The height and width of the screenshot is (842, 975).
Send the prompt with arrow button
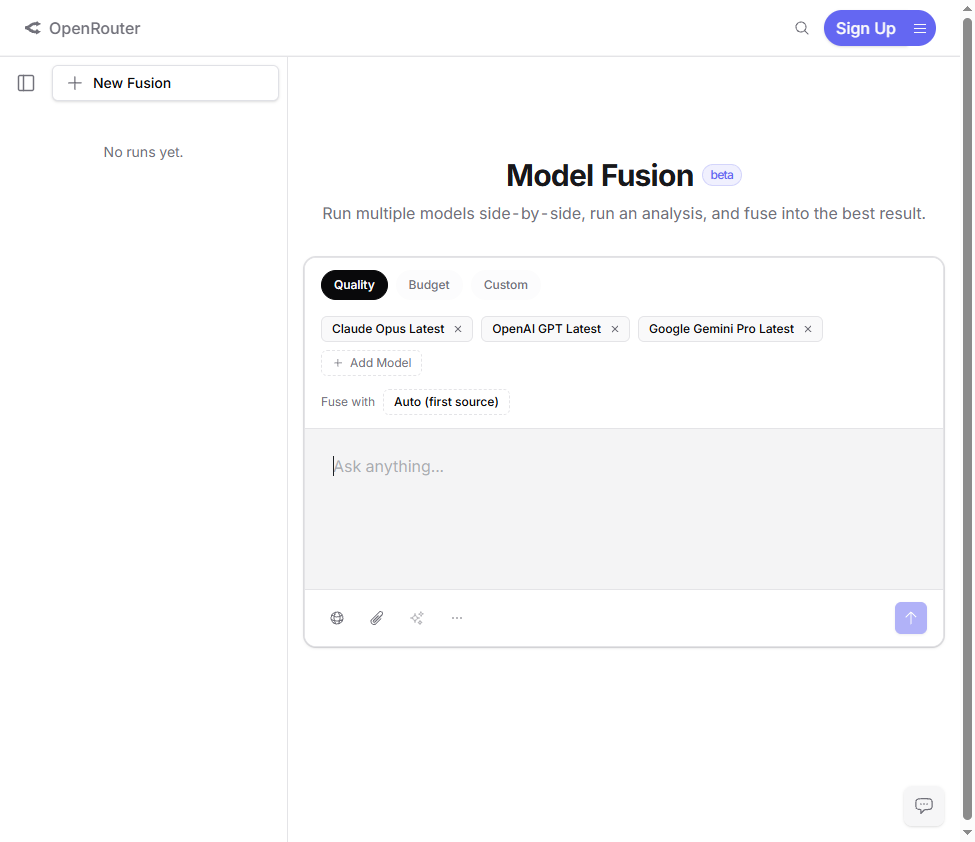[910, 618]
